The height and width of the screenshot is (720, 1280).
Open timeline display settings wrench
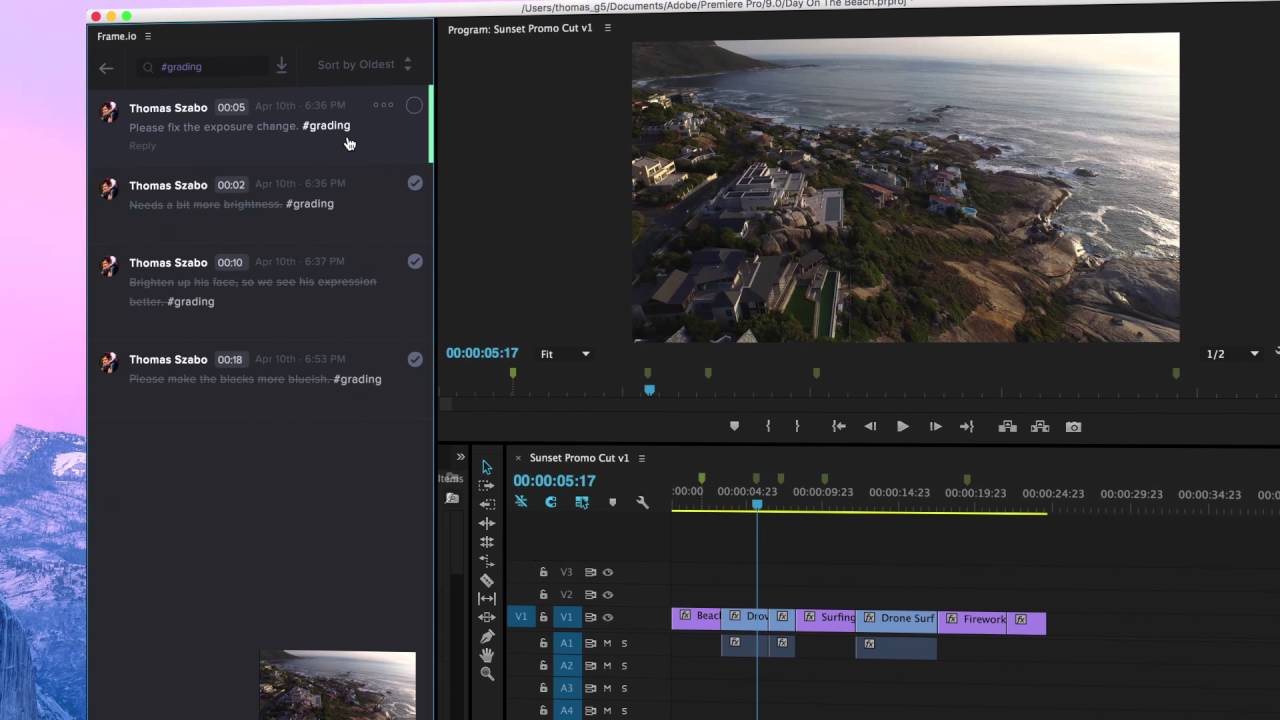642,502
